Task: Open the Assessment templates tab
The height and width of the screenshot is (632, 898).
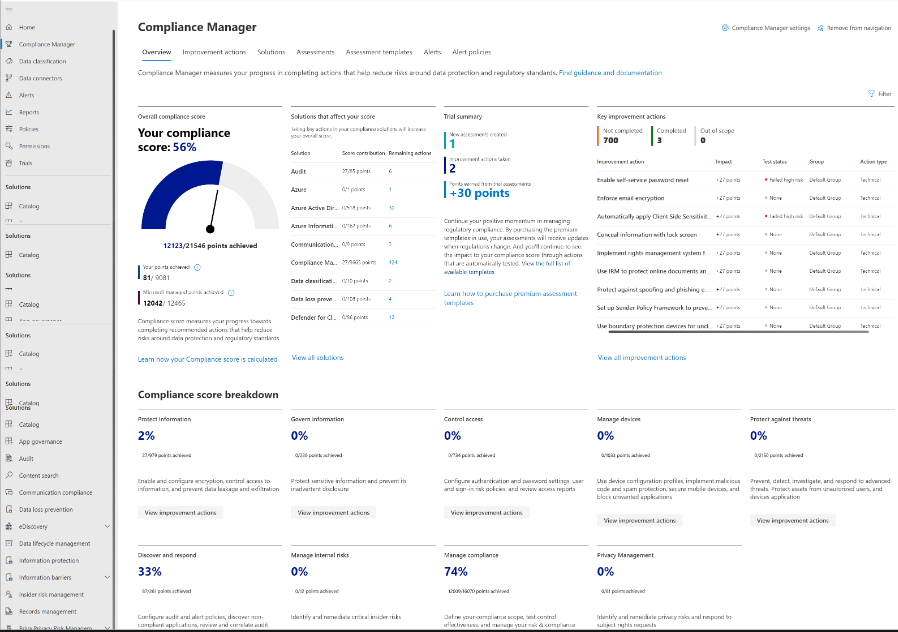Action: pos(378,51)
